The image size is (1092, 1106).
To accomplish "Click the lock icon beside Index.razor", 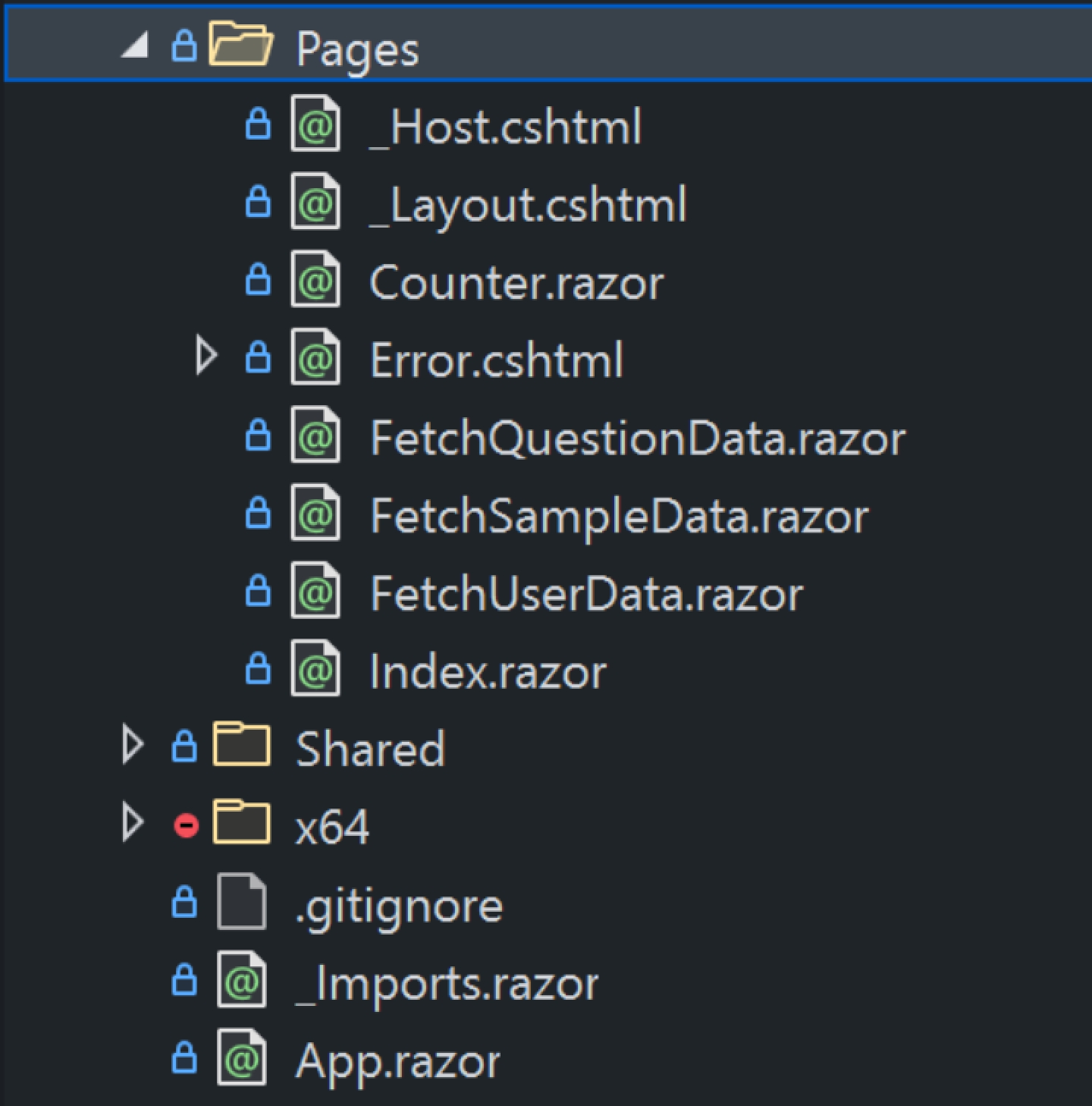I will pyautogui.click(x=258, y=668).
